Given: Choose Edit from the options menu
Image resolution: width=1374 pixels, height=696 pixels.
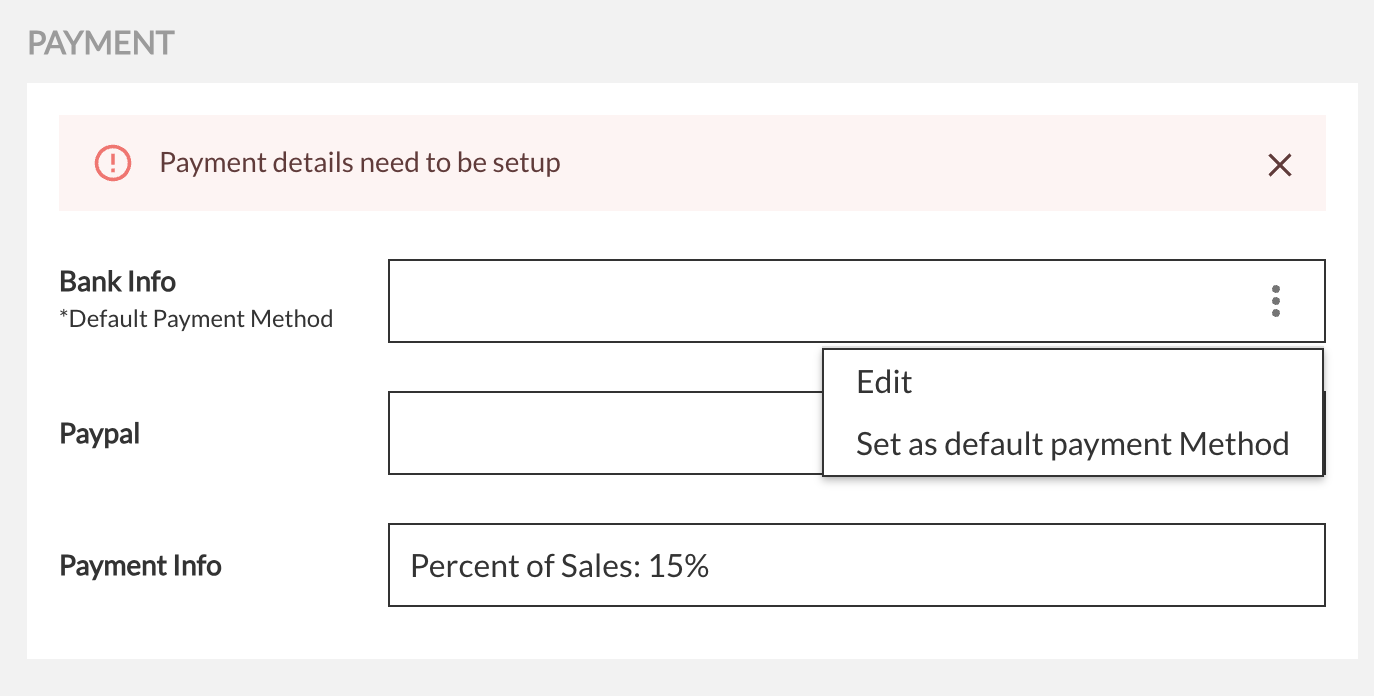Looking at the screenshot, I should pos(885,382).
